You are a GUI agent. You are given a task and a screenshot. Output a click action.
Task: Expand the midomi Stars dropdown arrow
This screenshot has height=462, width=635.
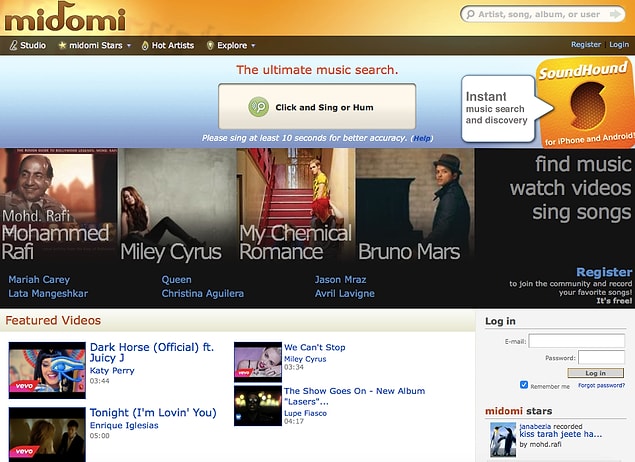pos(129,46)
